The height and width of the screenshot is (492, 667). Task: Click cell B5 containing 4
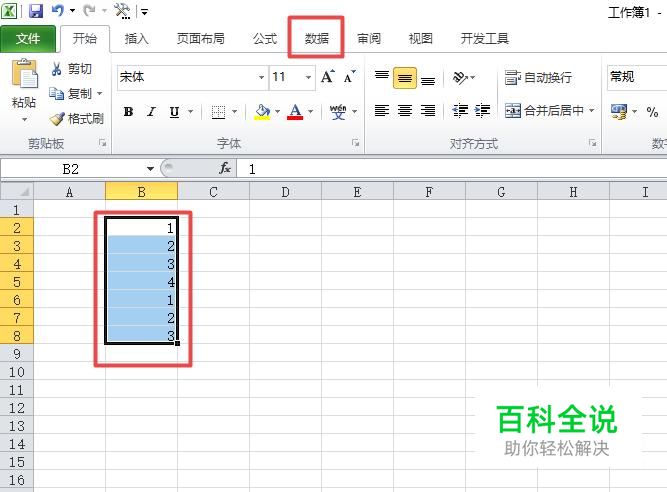pos(141,282)
